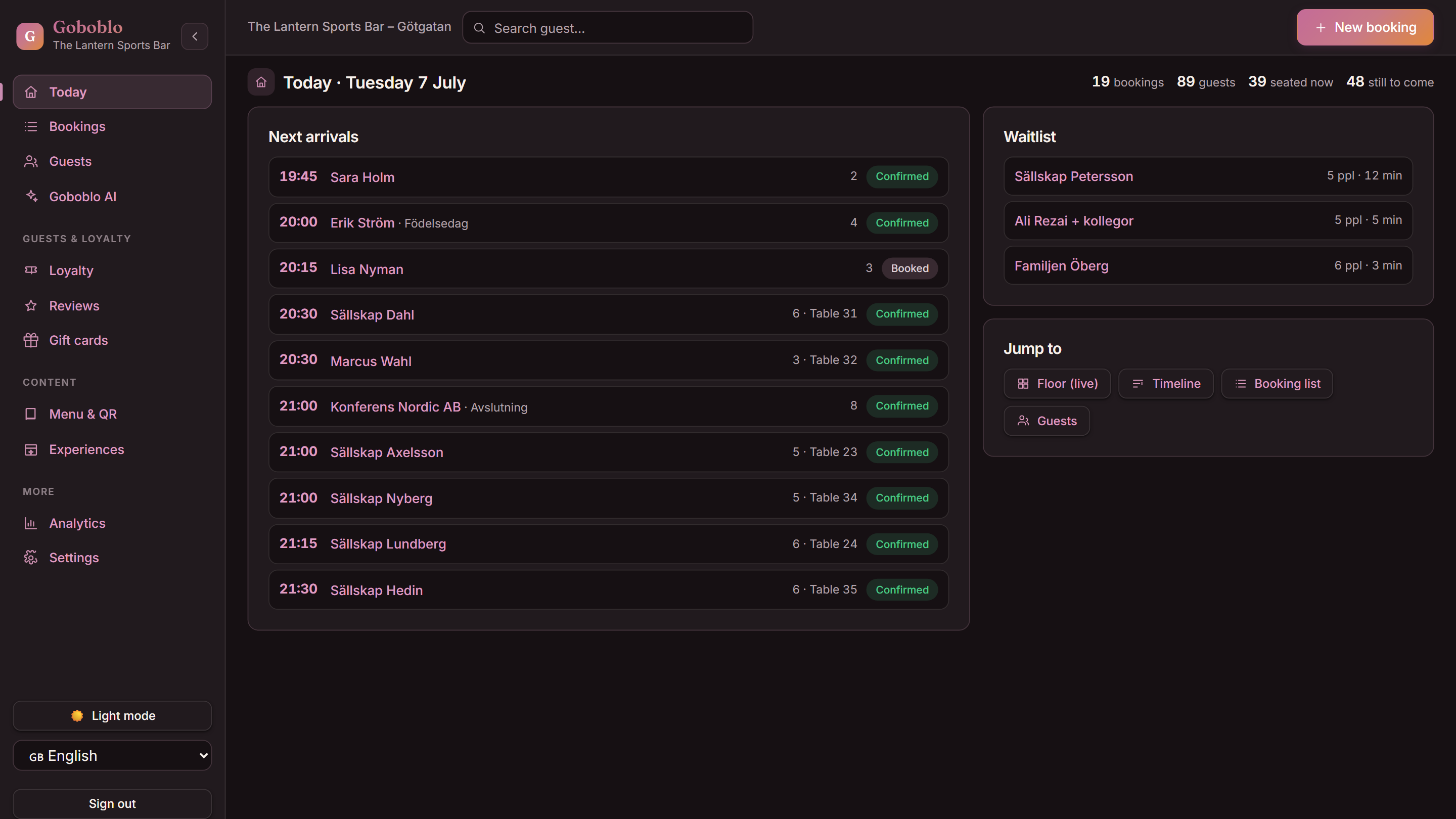
Task: Click Booked status on Lisa Nyman
Action: point(909,268)
